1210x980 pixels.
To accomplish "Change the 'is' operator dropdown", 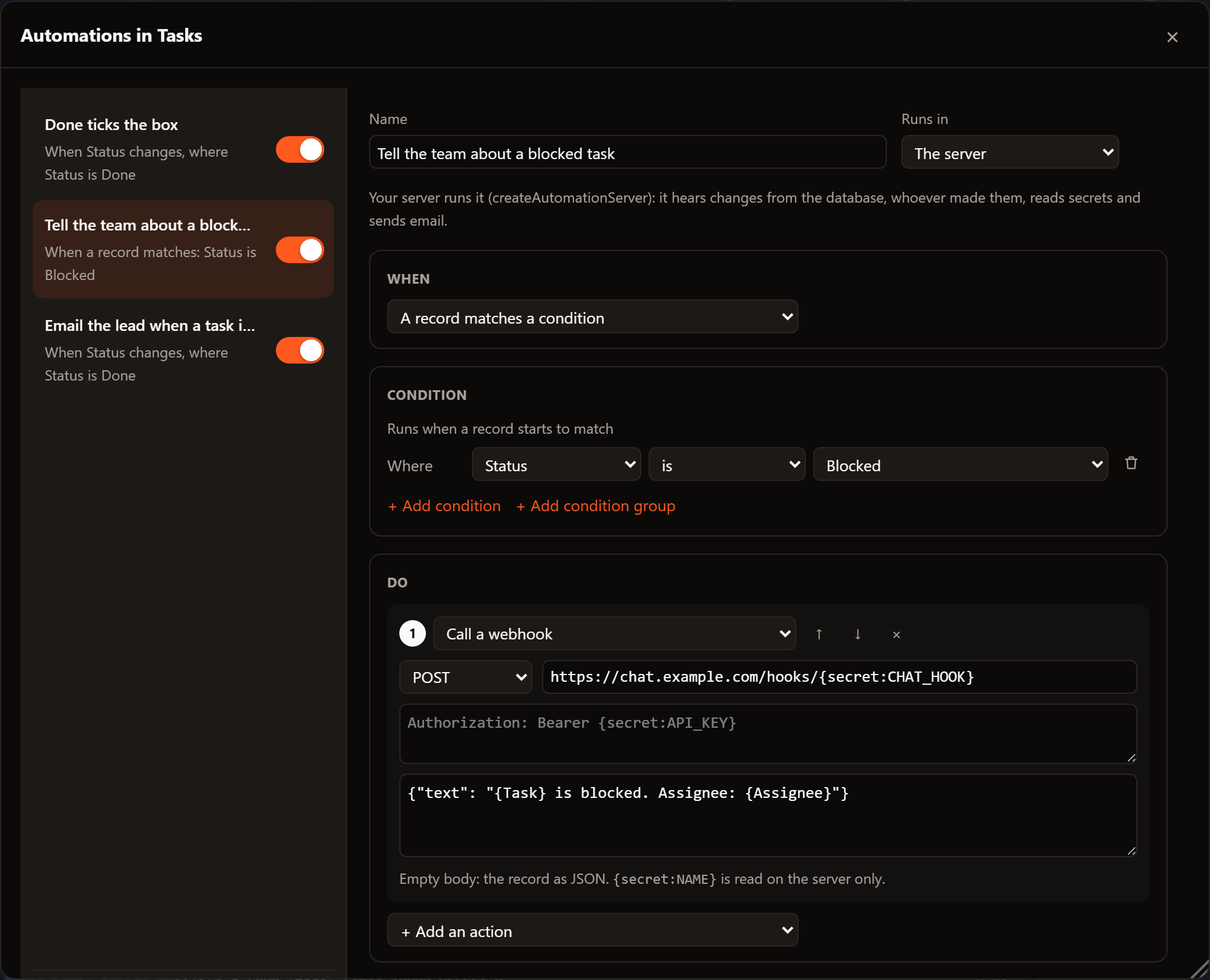I will [727, 465].
